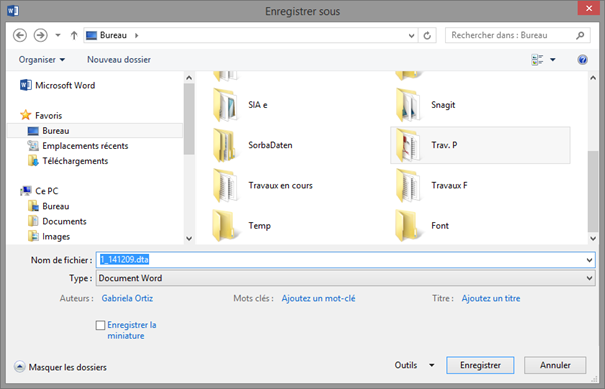The image size is (605, 389).
Task: Select the Travaux en cours folder icon
Action: click(225, 186)
